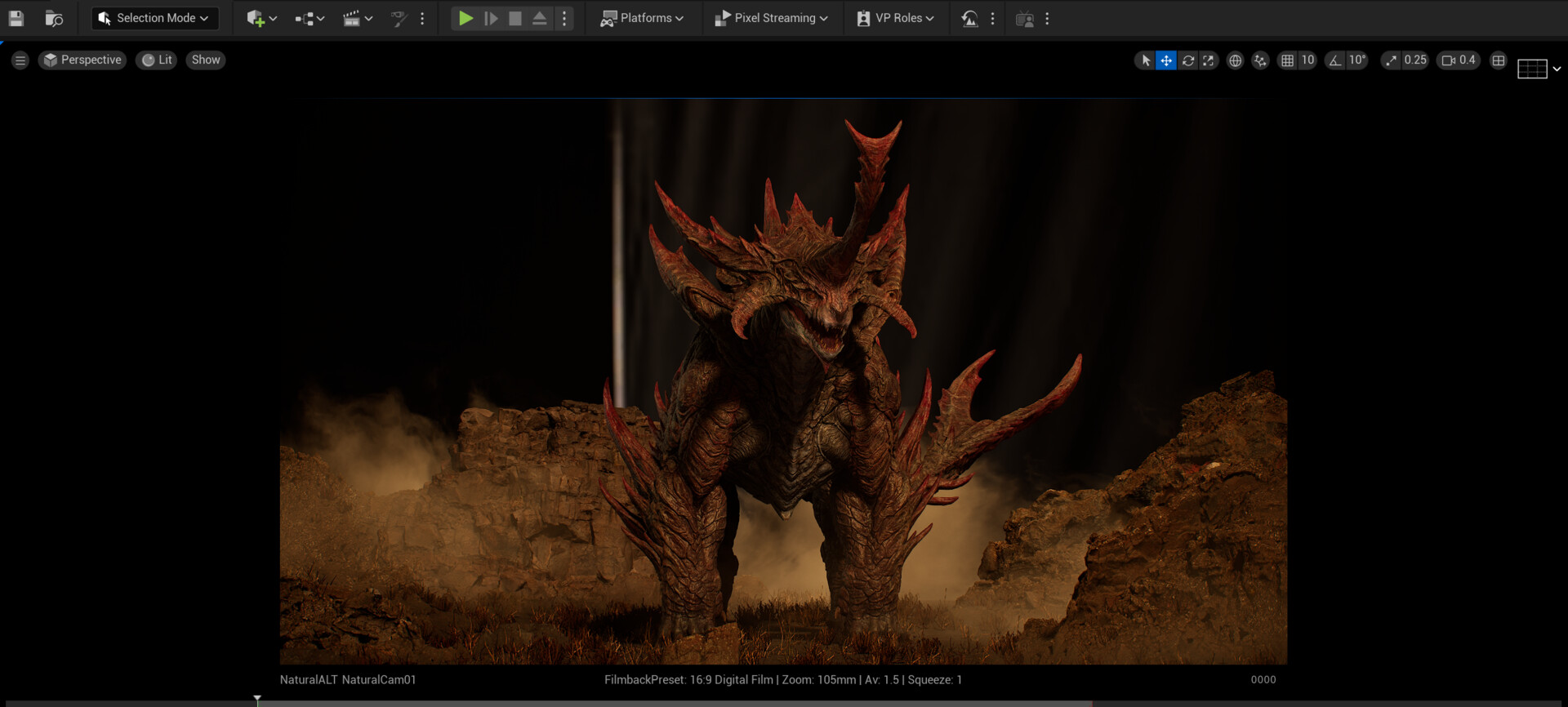Change grid snap value 10

coord(1307,60)
